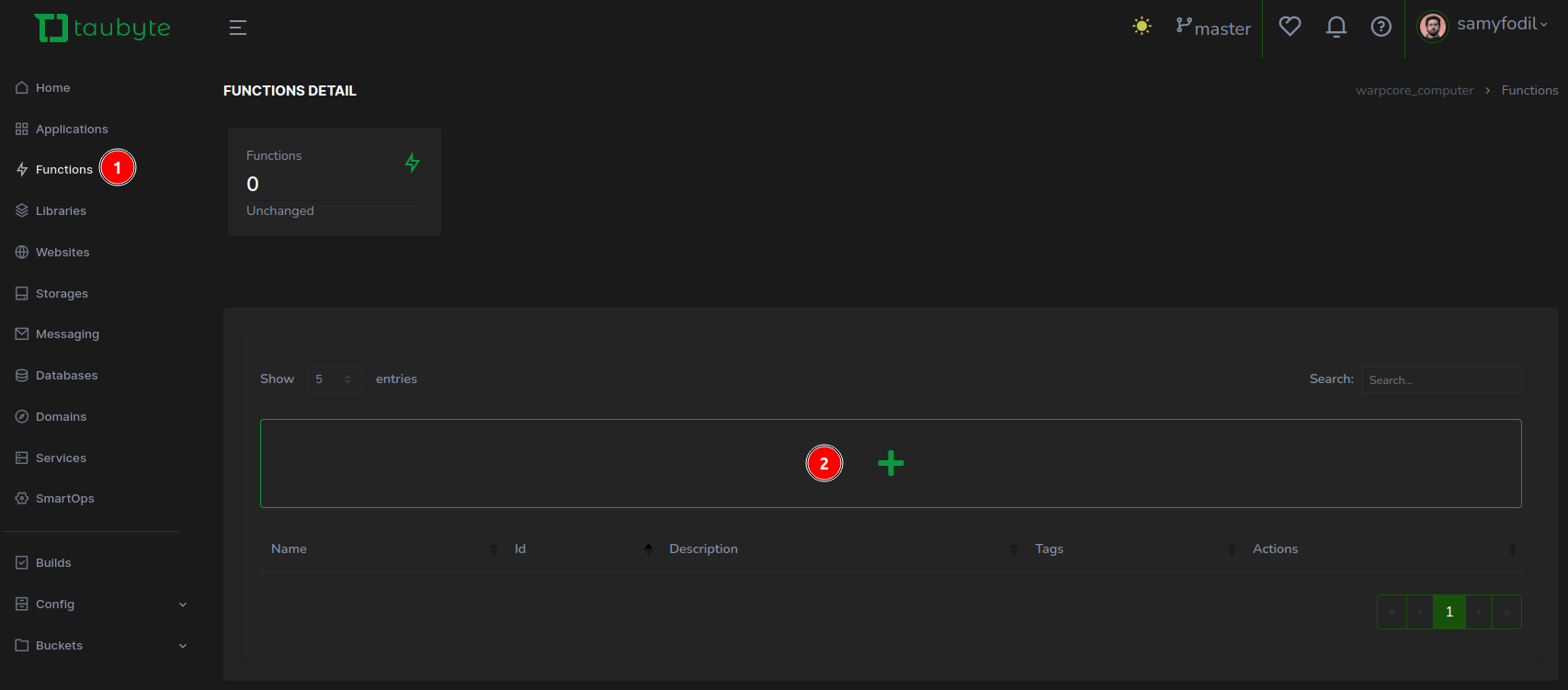
Task: Select page 1 in pagination
Action: pos(1449,612)
